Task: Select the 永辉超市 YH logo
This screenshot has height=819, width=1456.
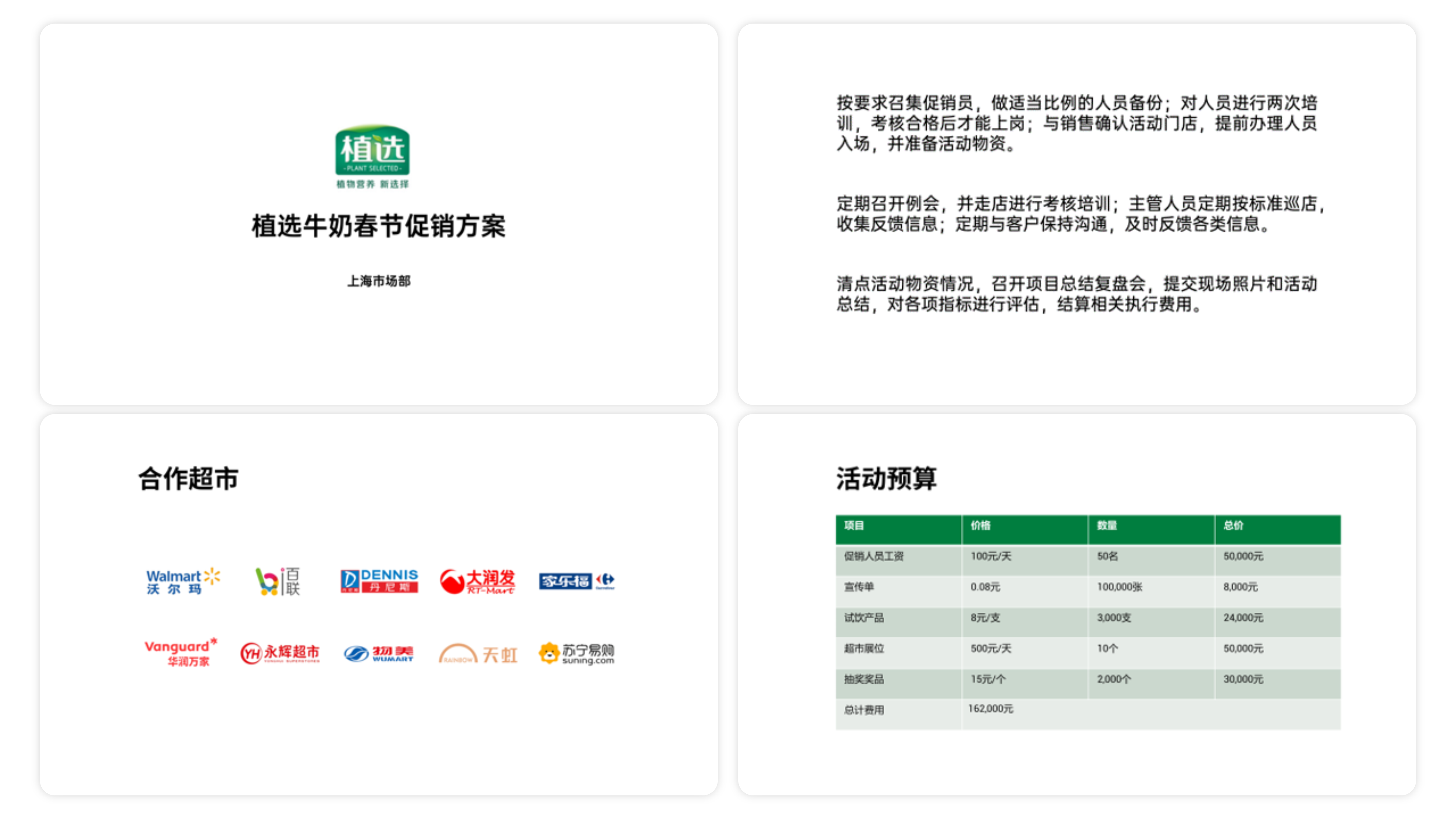Action: pyautogui.click(x=279, y=653)
